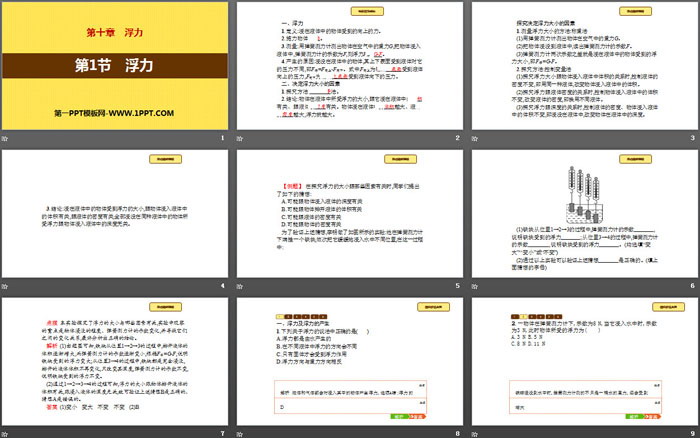Screen dimensions: 700x438
Task: Click the slide number 3 label
Action: pyautogui.click(x=693, y=138)
